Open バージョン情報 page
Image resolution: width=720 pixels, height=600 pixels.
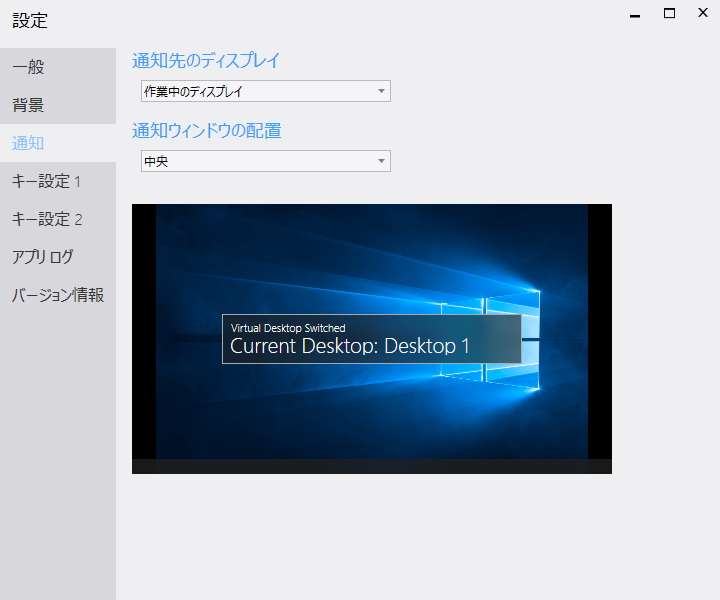pyautogui.click(x=58, y=295)
